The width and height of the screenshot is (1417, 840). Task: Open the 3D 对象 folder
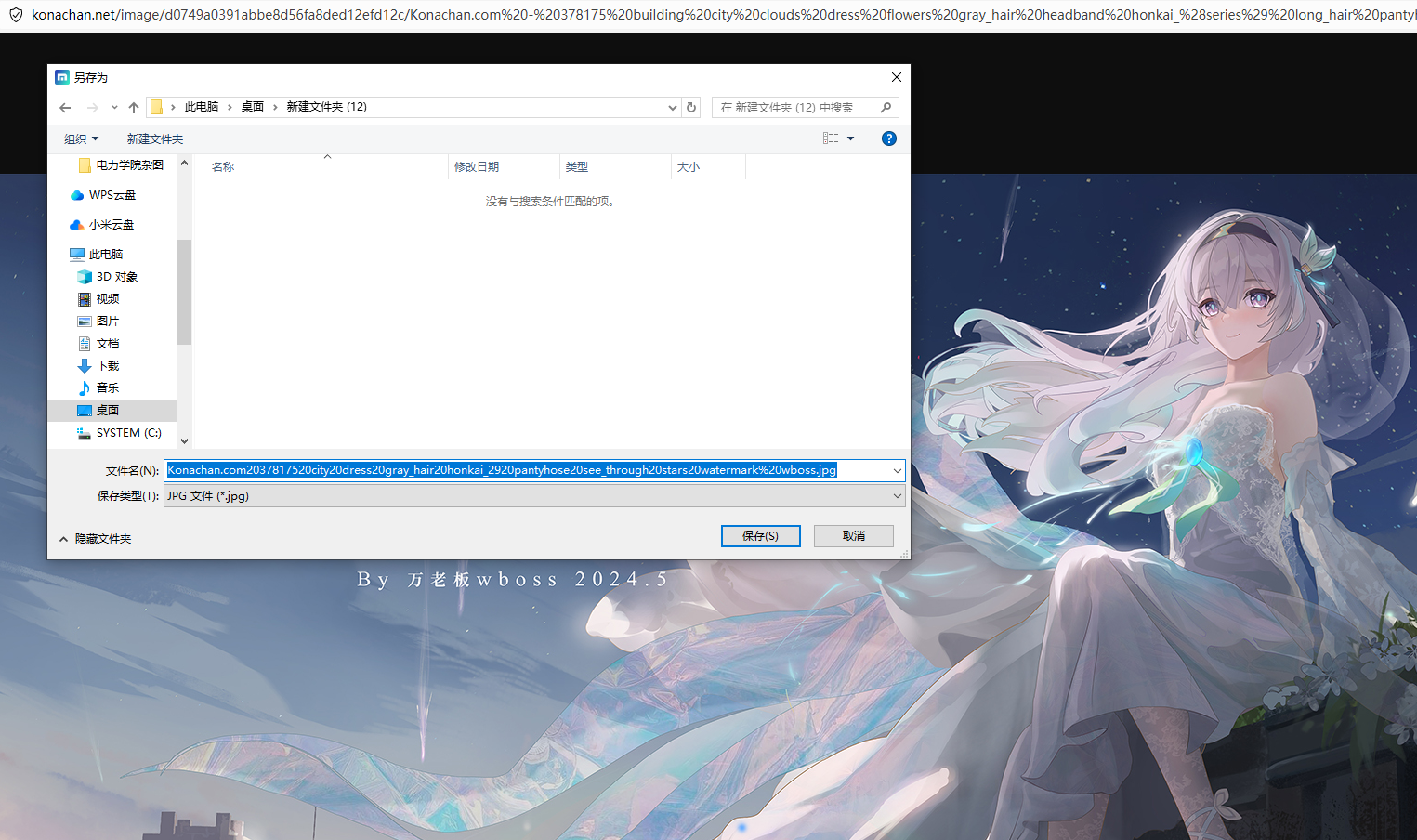point(116,277)
